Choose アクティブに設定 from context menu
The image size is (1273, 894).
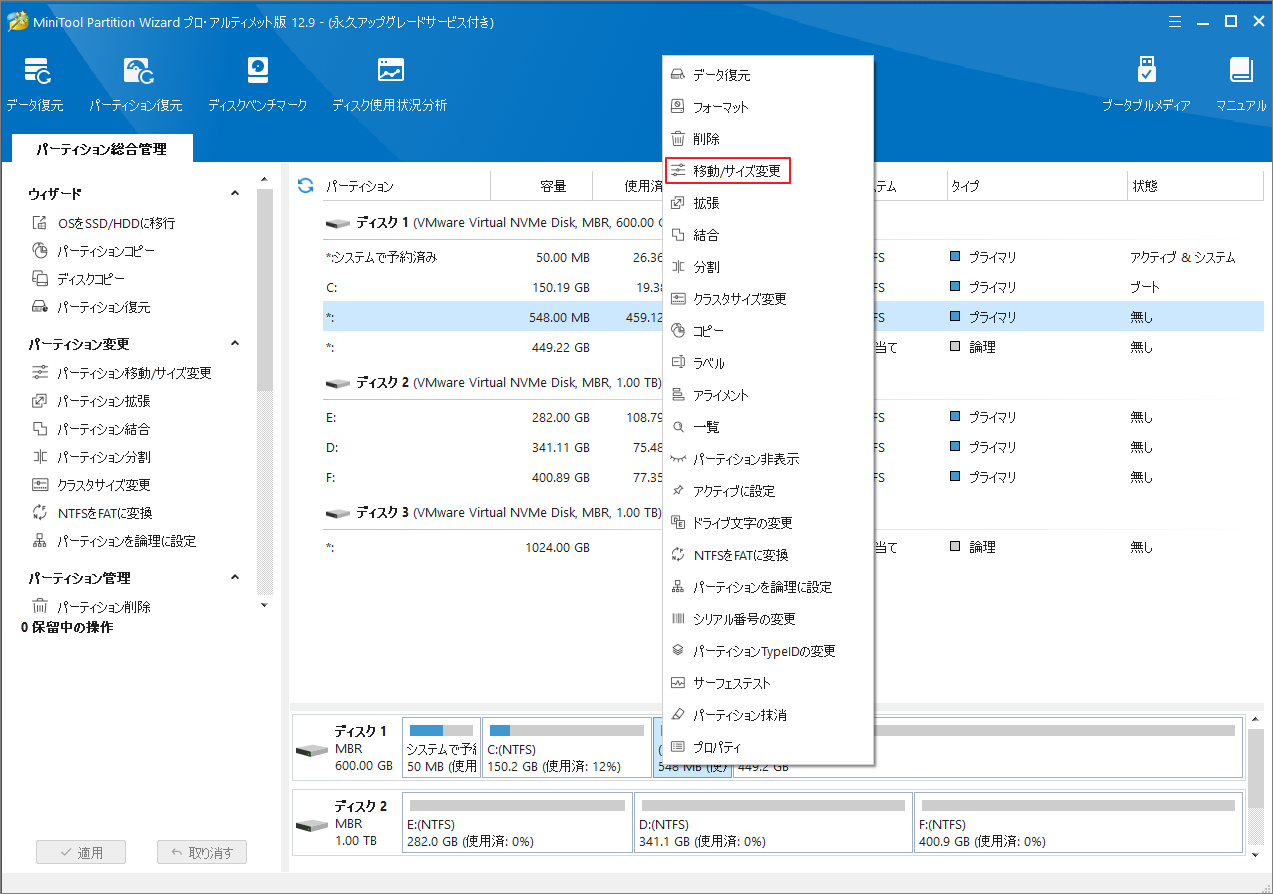coord(769,491)
